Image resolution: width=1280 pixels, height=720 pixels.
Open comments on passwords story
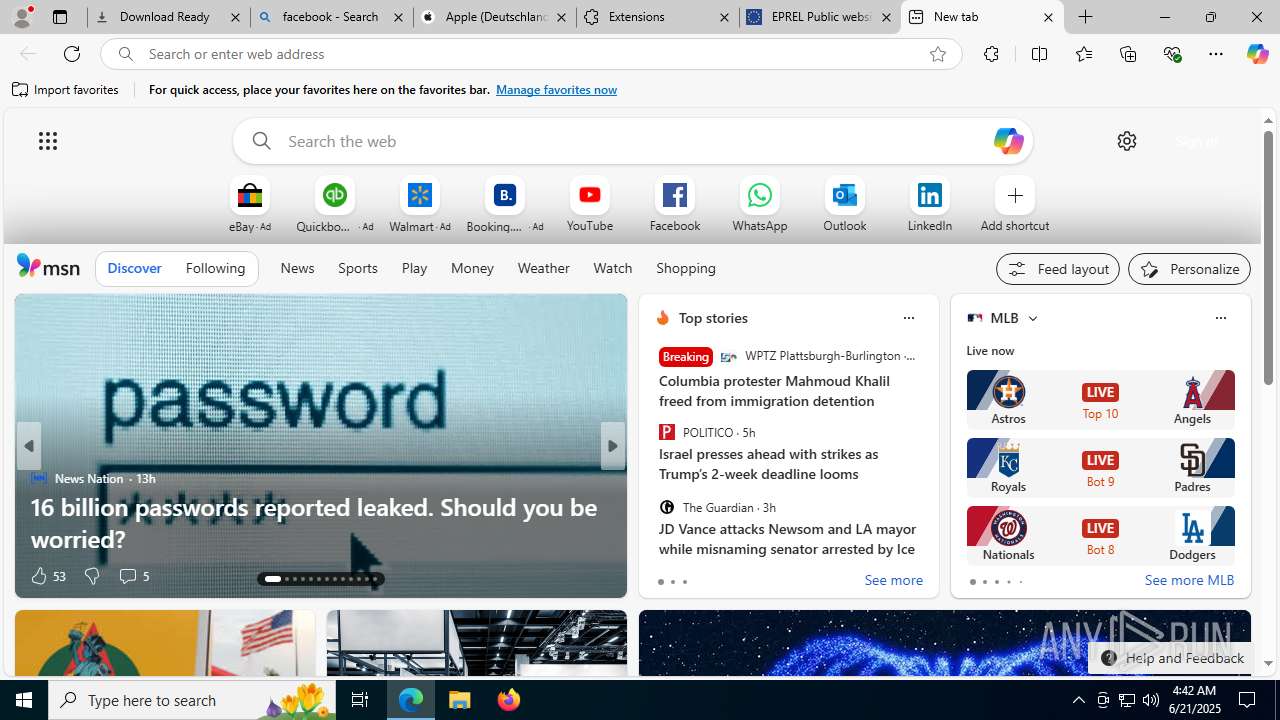134,576
